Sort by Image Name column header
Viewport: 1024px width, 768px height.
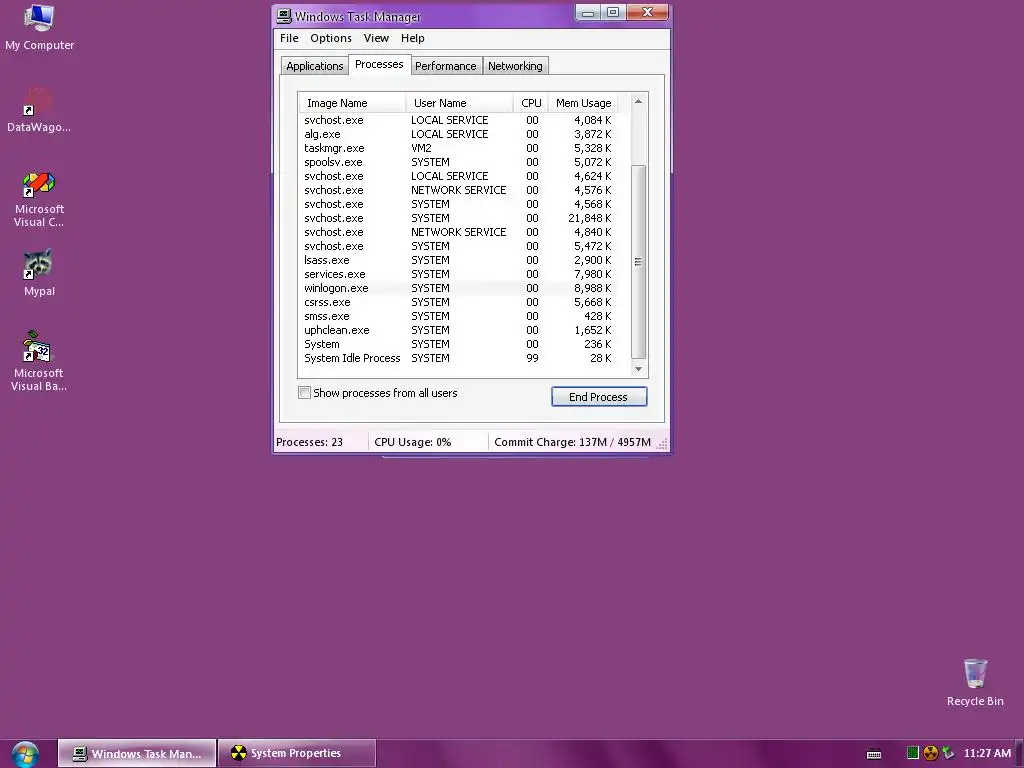click(353, 103)
